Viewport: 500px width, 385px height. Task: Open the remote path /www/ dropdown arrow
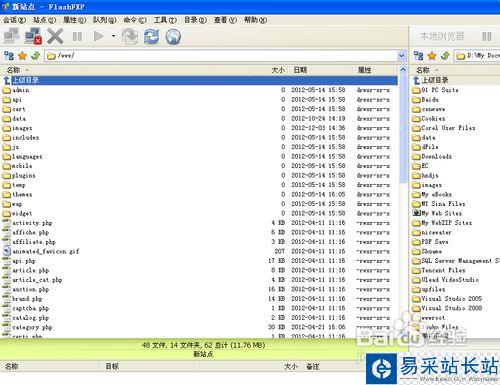pyautogui.click(x=402, y=56)
